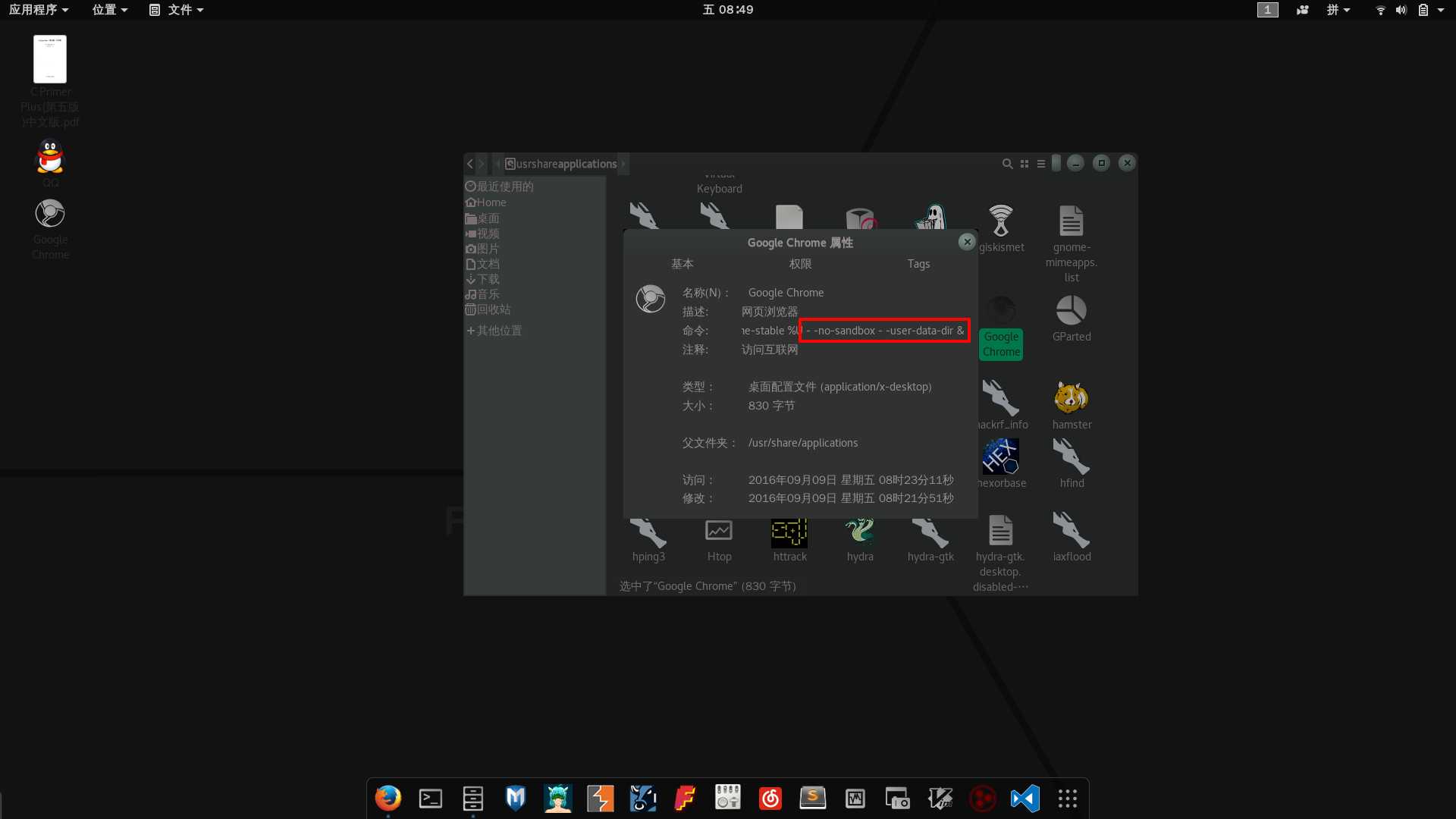
Task: Click 其他位置 in sidebar
Action: [x=494, y=331]
